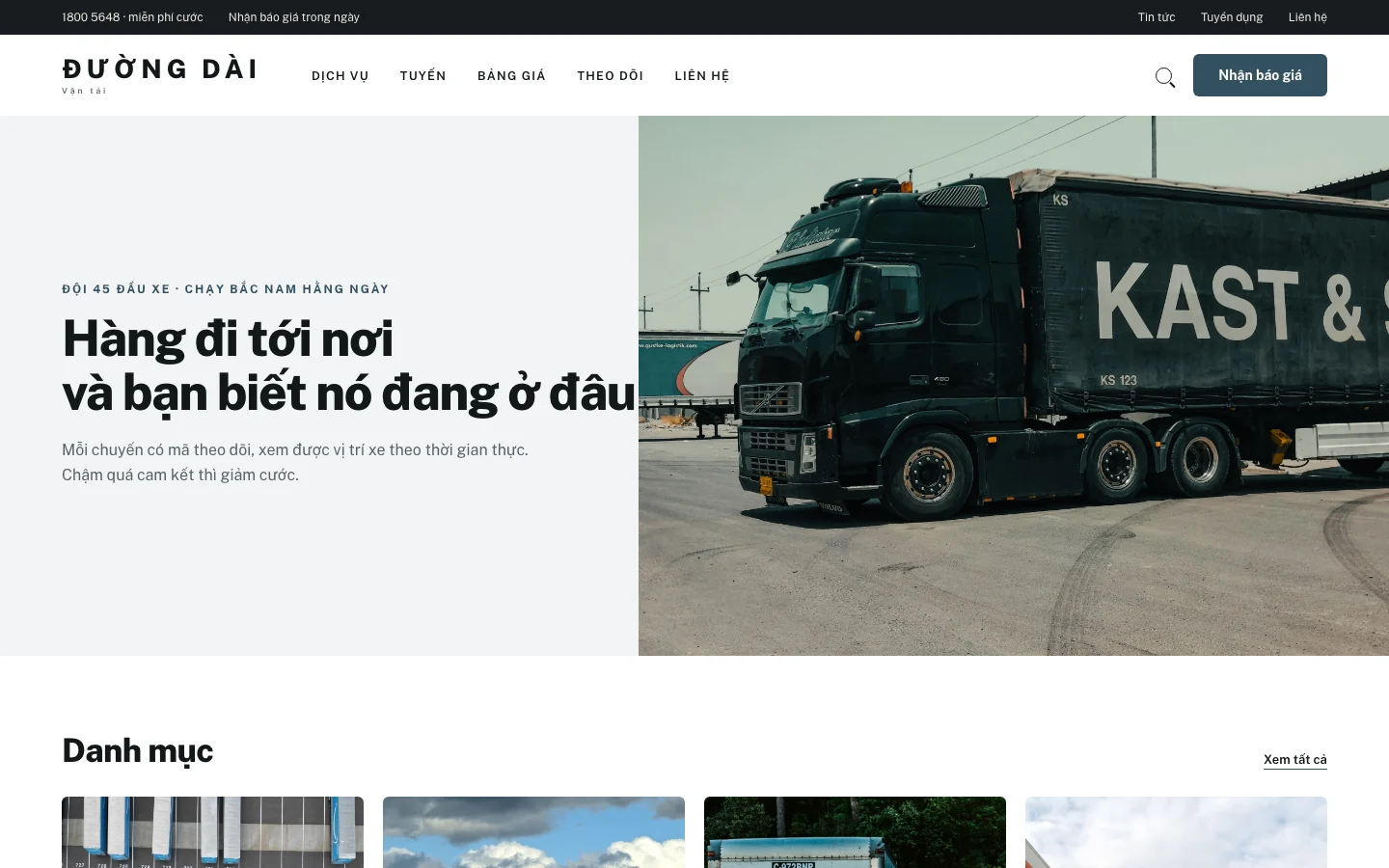Open the fourth category card with pale sky
The height and width of the screenshot is (868, 1389).
tap(1176, 832)
